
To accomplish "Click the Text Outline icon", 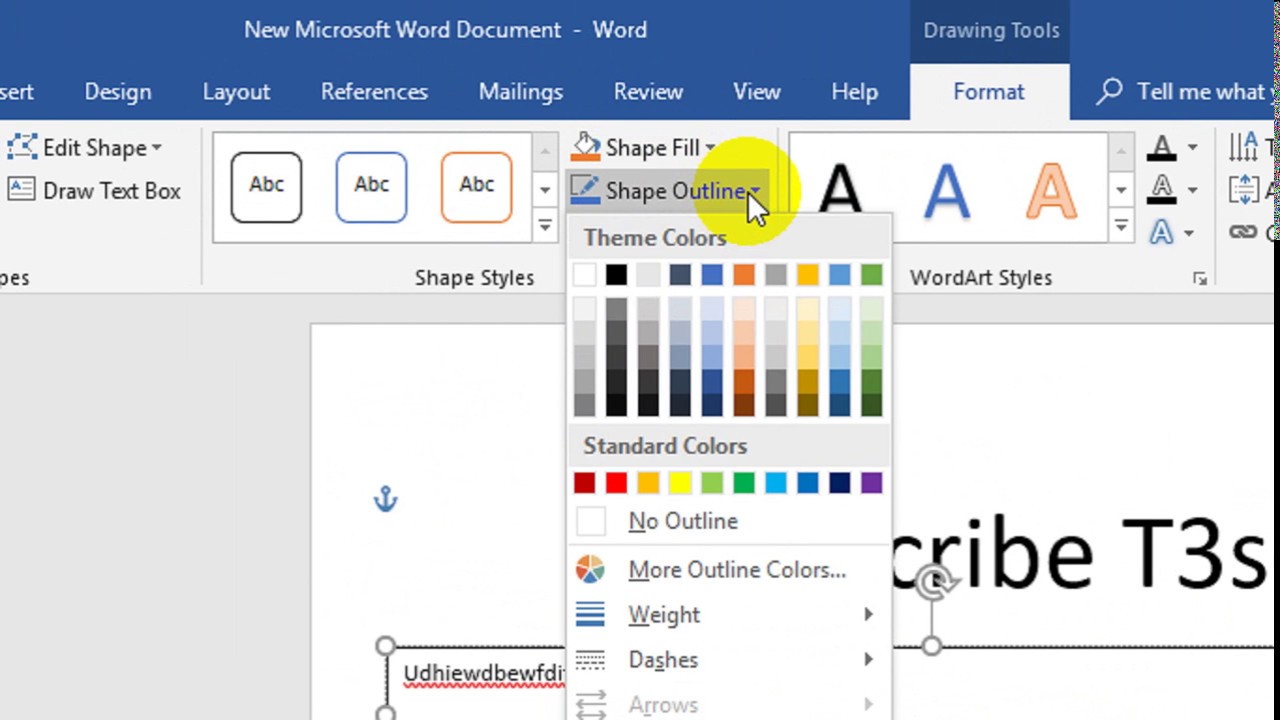I will (1160, 189).
